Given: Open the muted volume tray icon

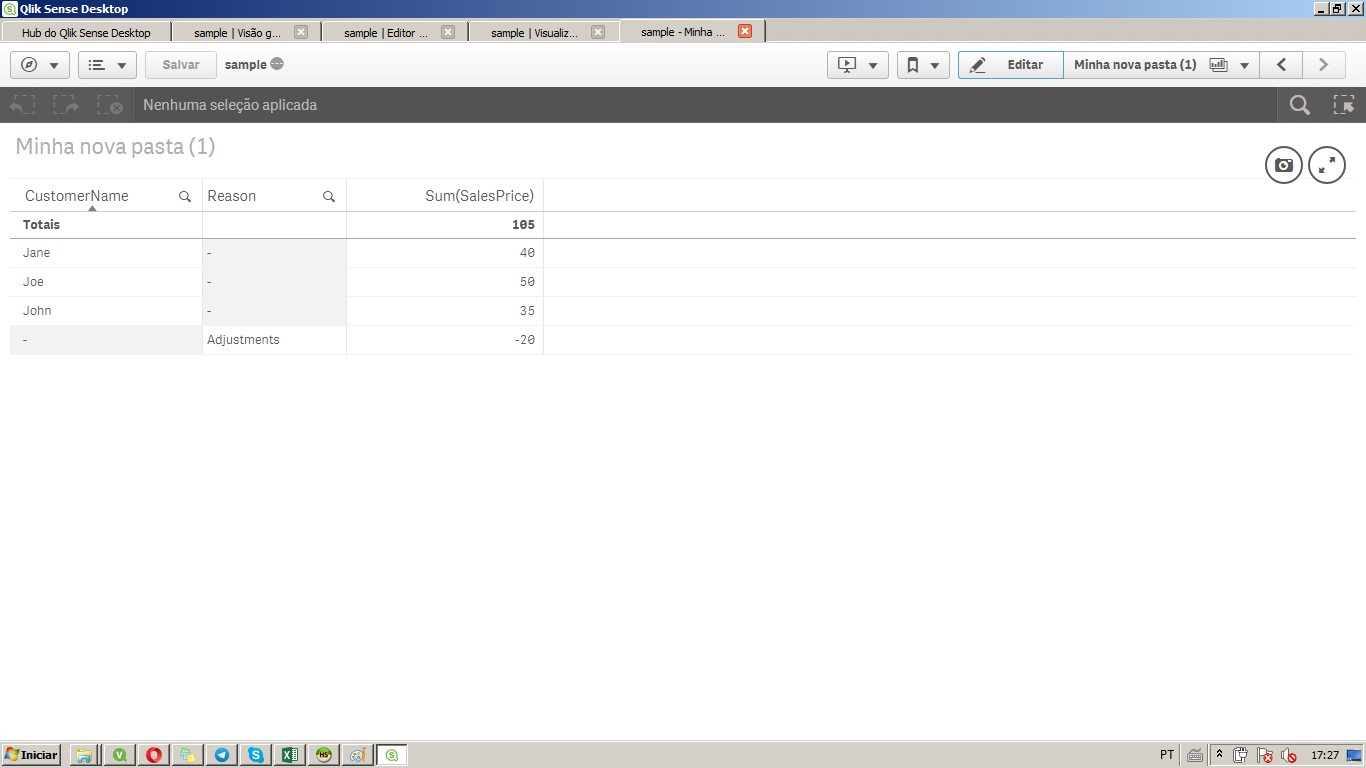Looking at the screenshot, I should (x=1289, y=755).
